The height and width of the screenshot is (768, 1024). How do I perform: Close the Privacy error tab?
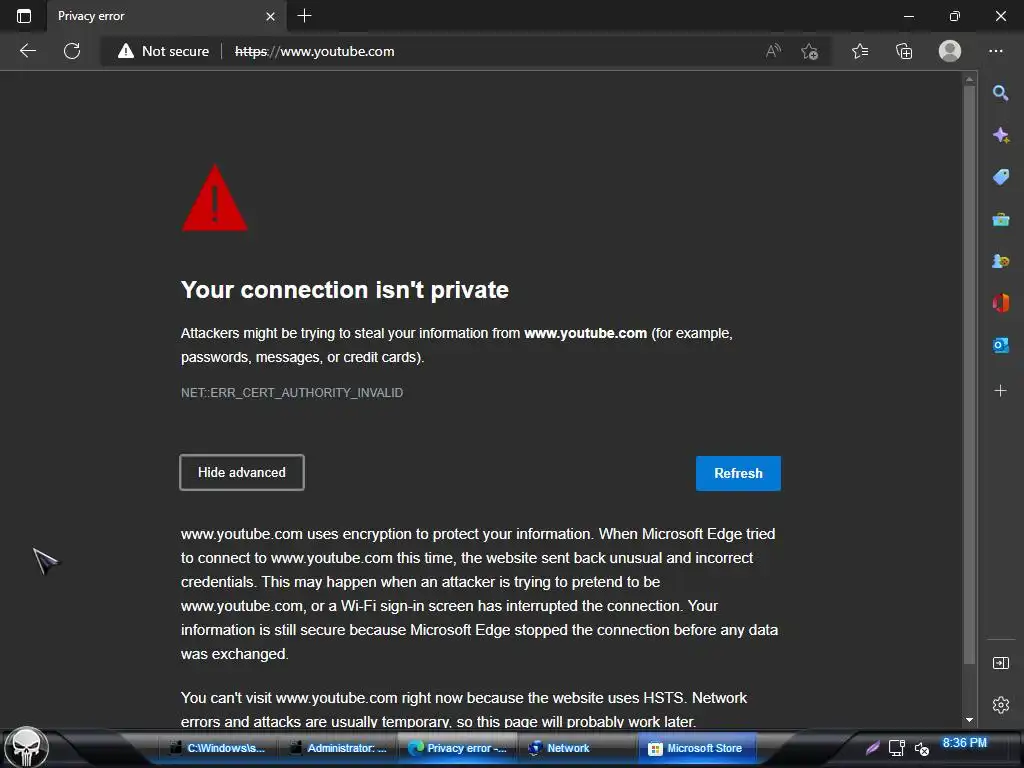tap(270, 16)
